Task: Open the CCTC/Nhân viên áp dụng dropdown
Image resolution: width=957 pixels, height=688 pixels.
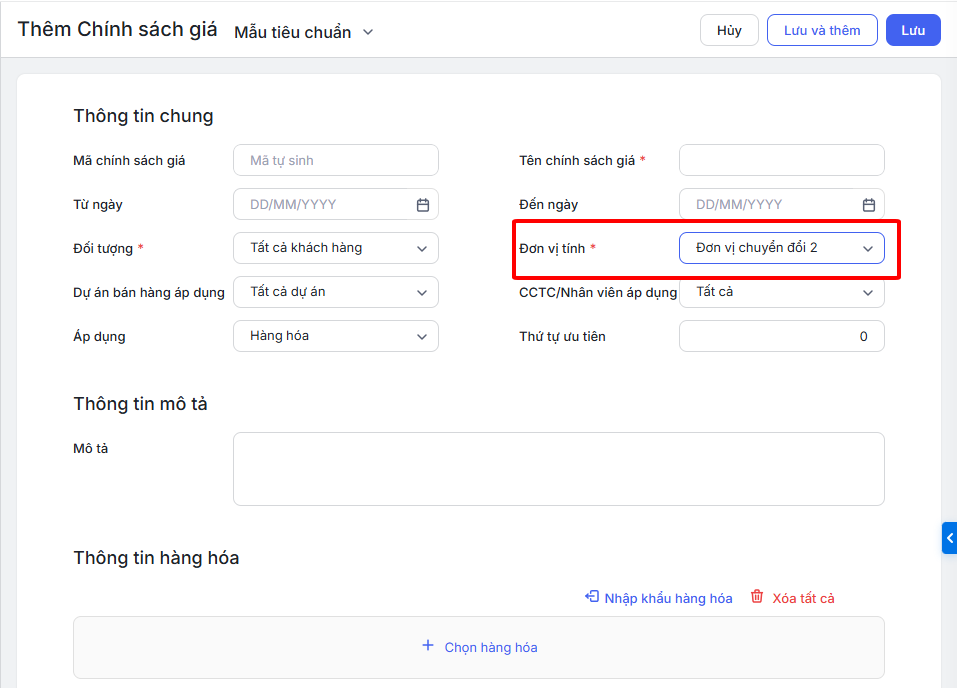Action: pos(782,292)
